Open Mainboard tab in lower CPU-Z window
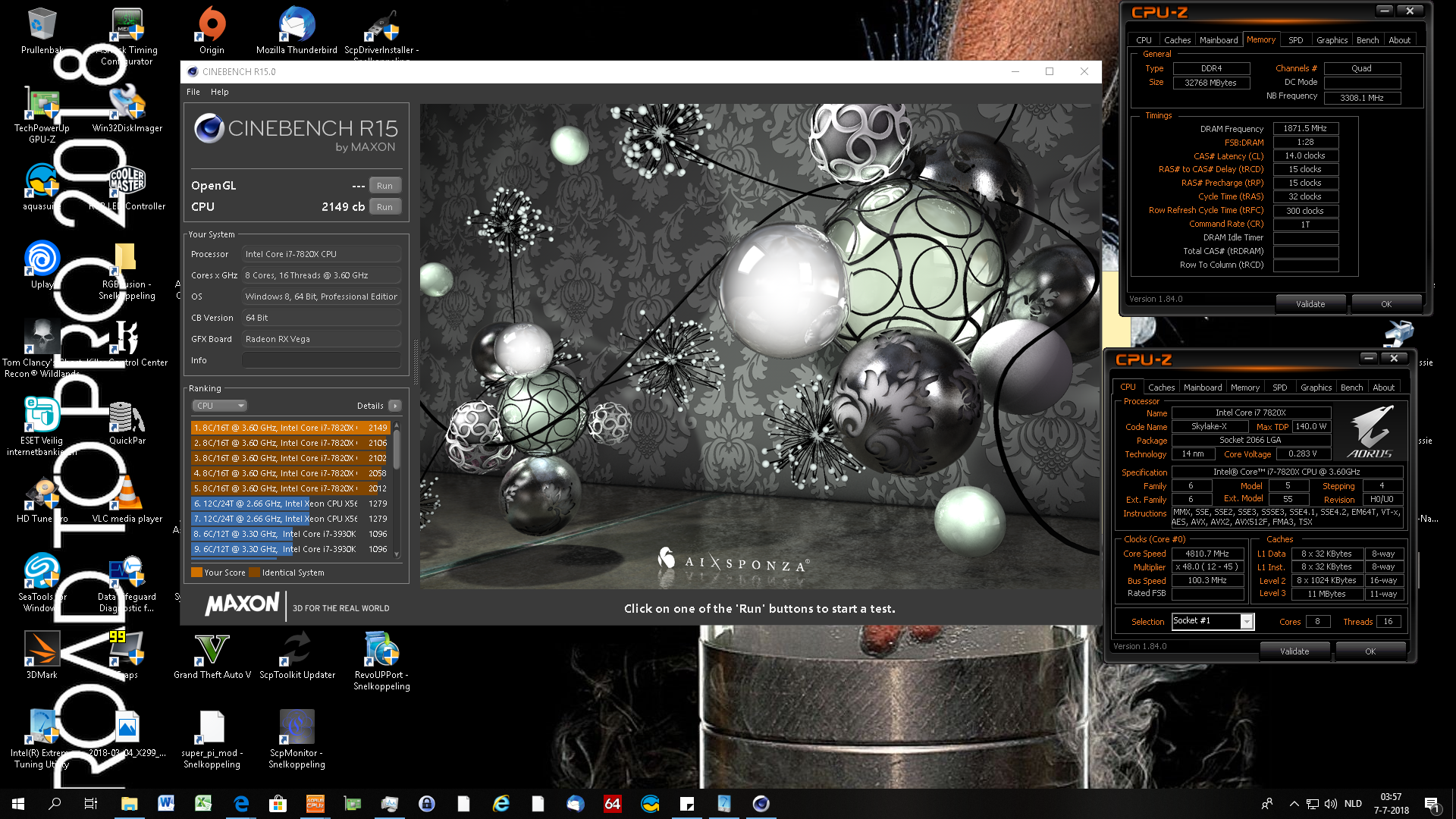 (1203, 388)
